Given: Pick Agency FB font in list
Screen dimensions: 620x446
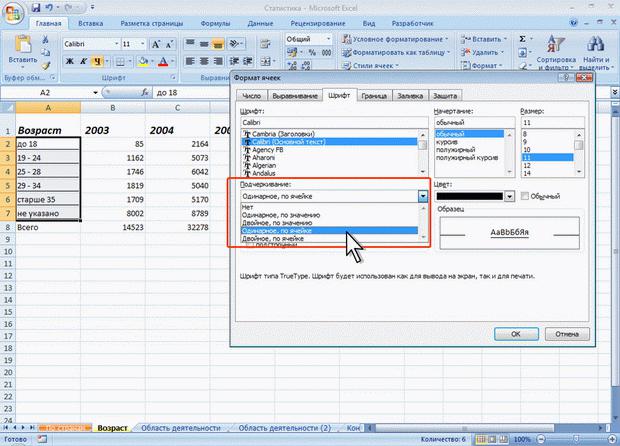Looking at the screenshot, I should tap(329, 149).
